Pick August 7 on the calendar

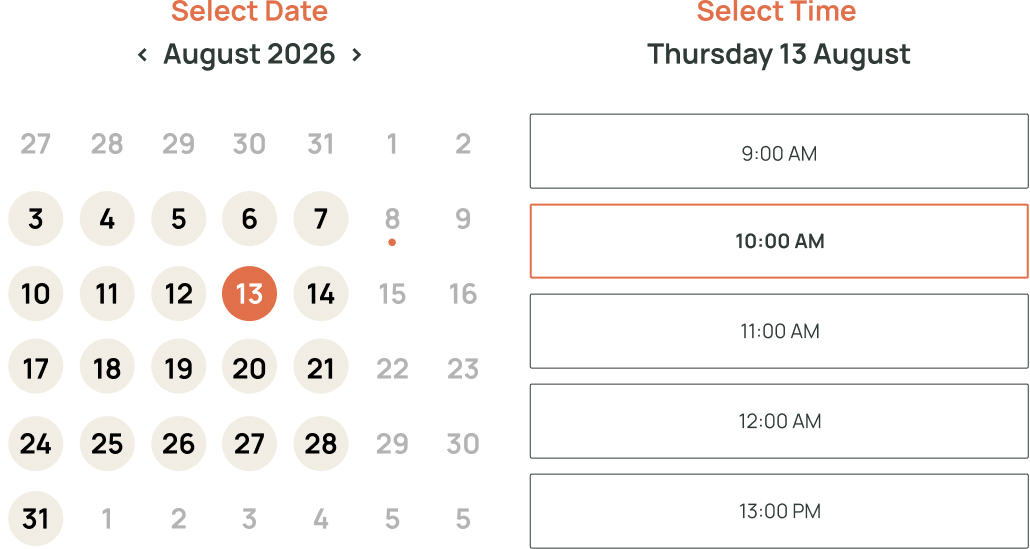coord(321,219)
